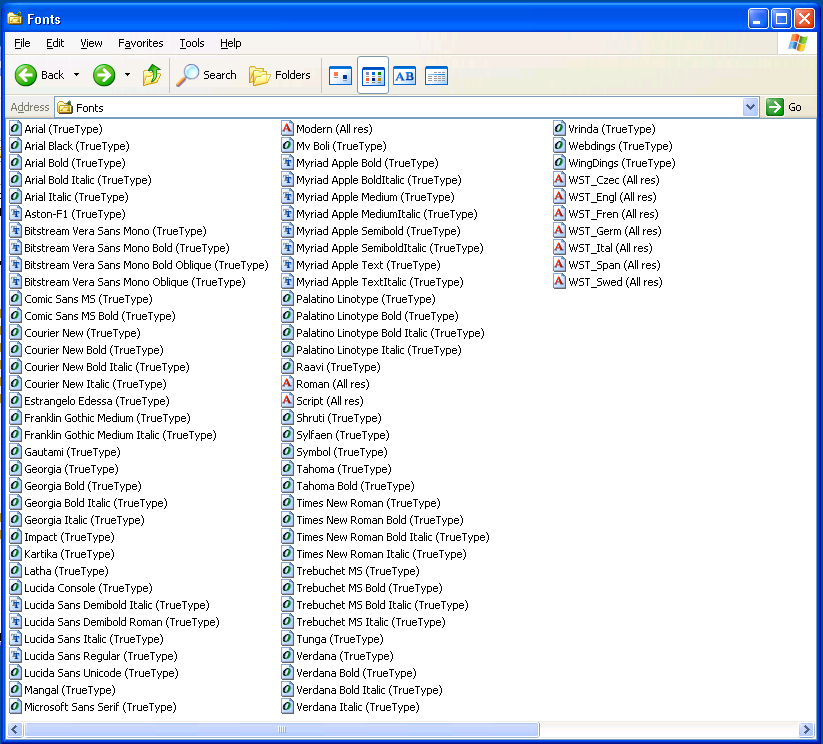
Task: Toggle the Folders pane button
Action: 280,75
